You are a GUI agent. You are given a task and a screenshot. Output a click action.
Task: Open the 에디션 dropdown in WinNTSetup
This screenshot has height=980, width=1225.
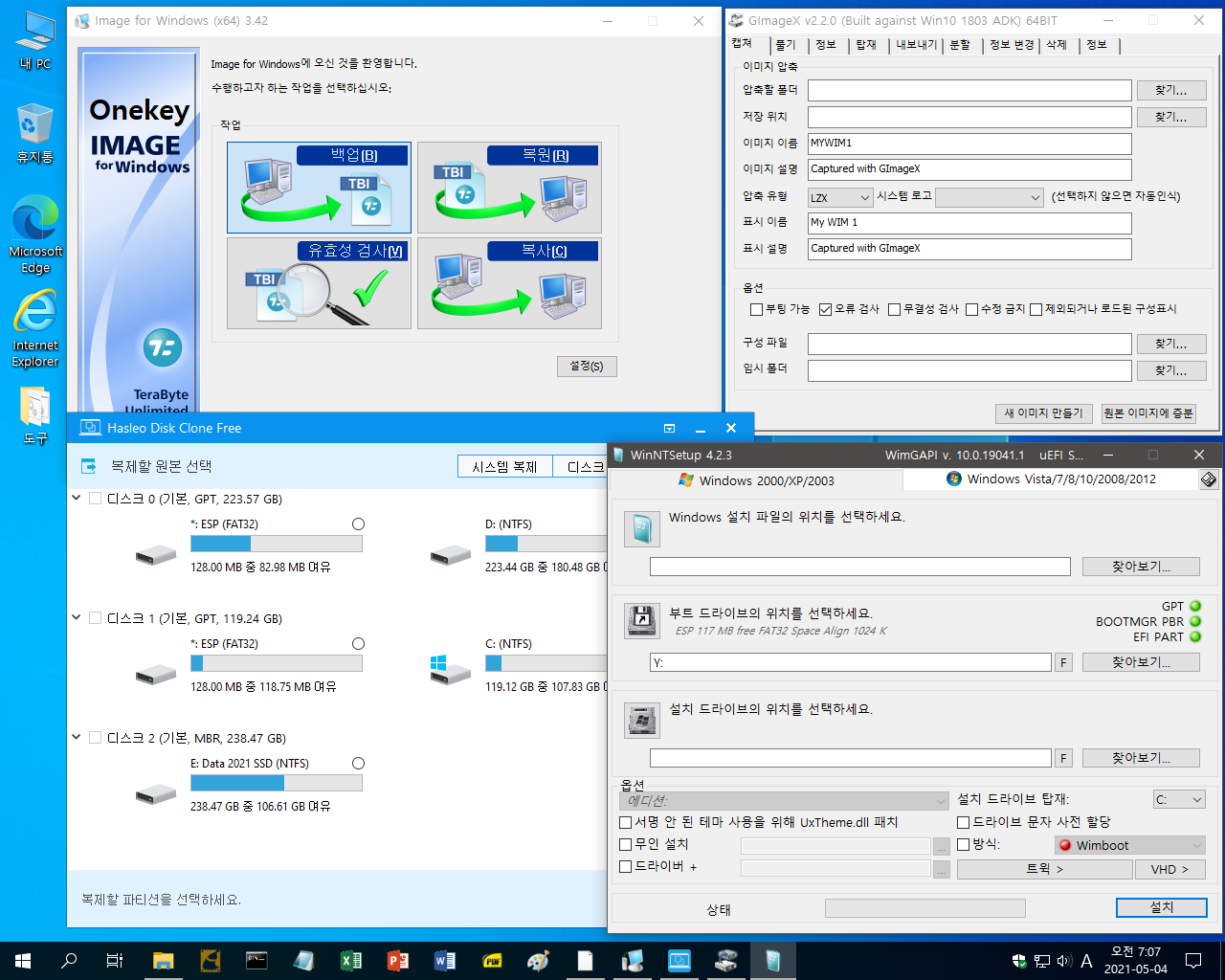pyautogui.click(x=784, y=800)
